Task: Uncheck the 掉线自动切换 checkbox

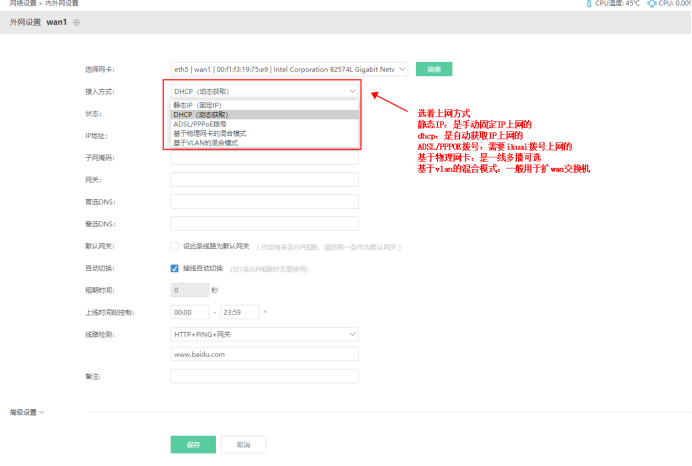Action: click(175, 268)
